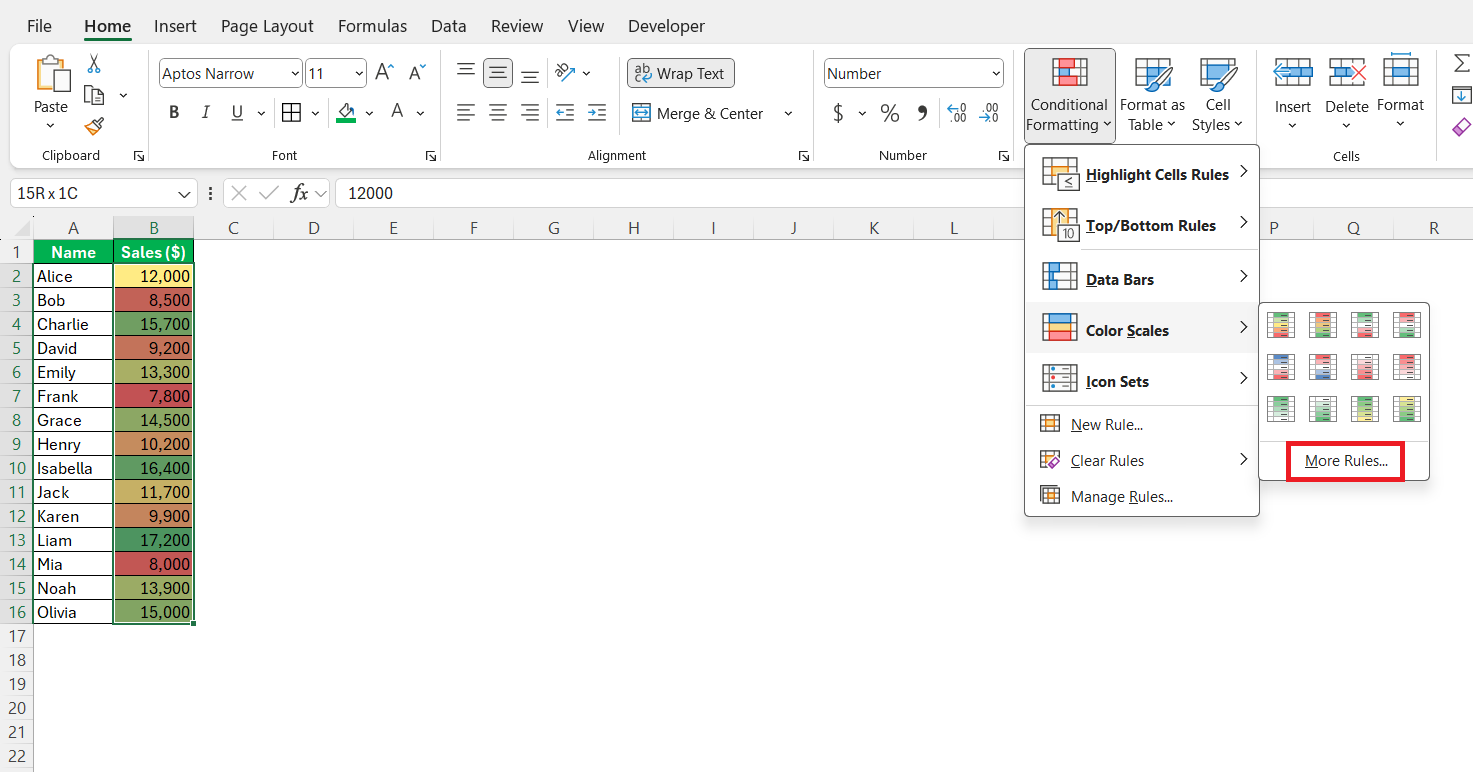1473x772 pixels.
Task: Open the Aptos Narrow font dropdown
Action: pos(294,74)
